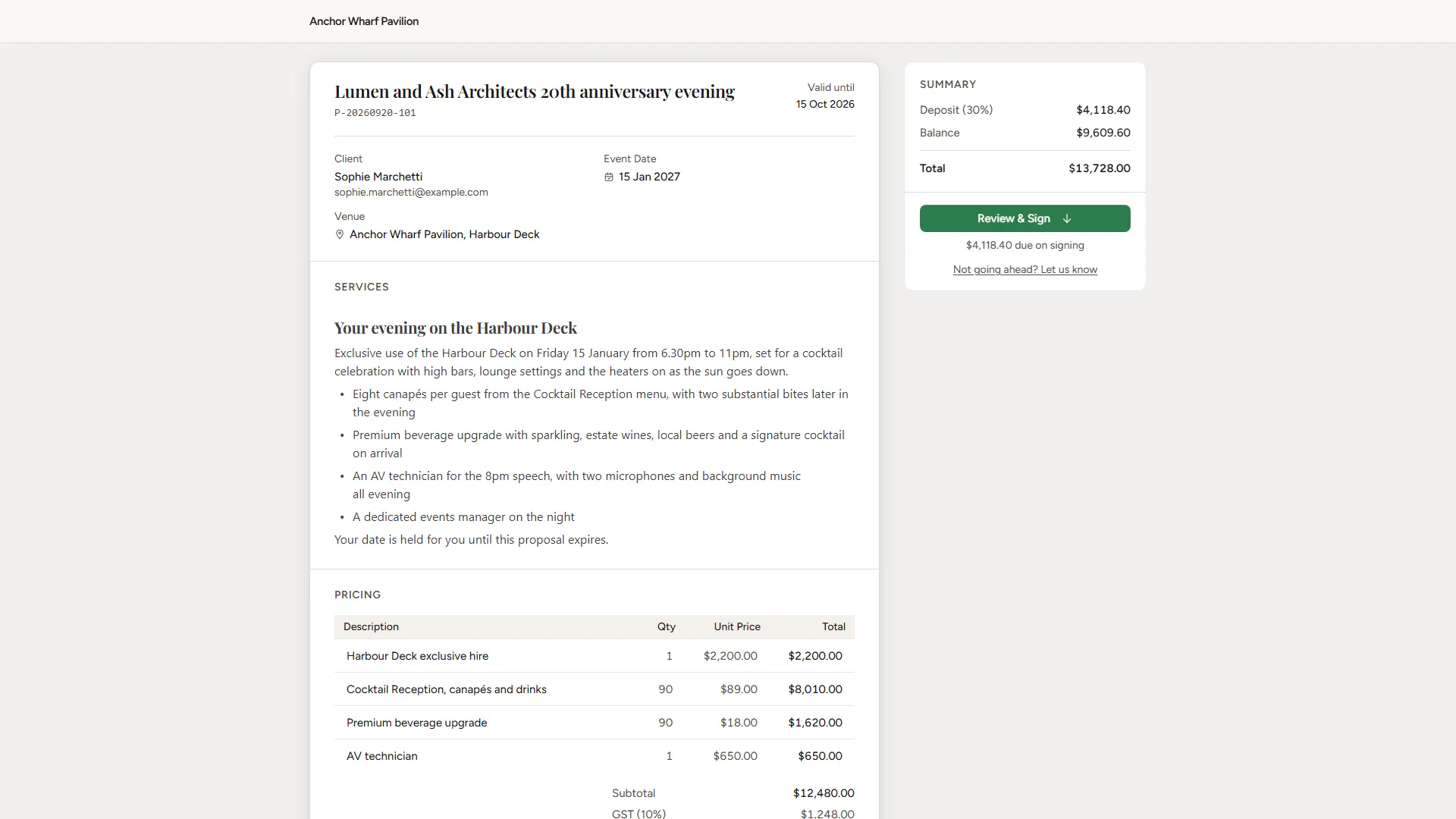Open the 'Not going ahead? Let us know' link

(x=1025, y=269)
